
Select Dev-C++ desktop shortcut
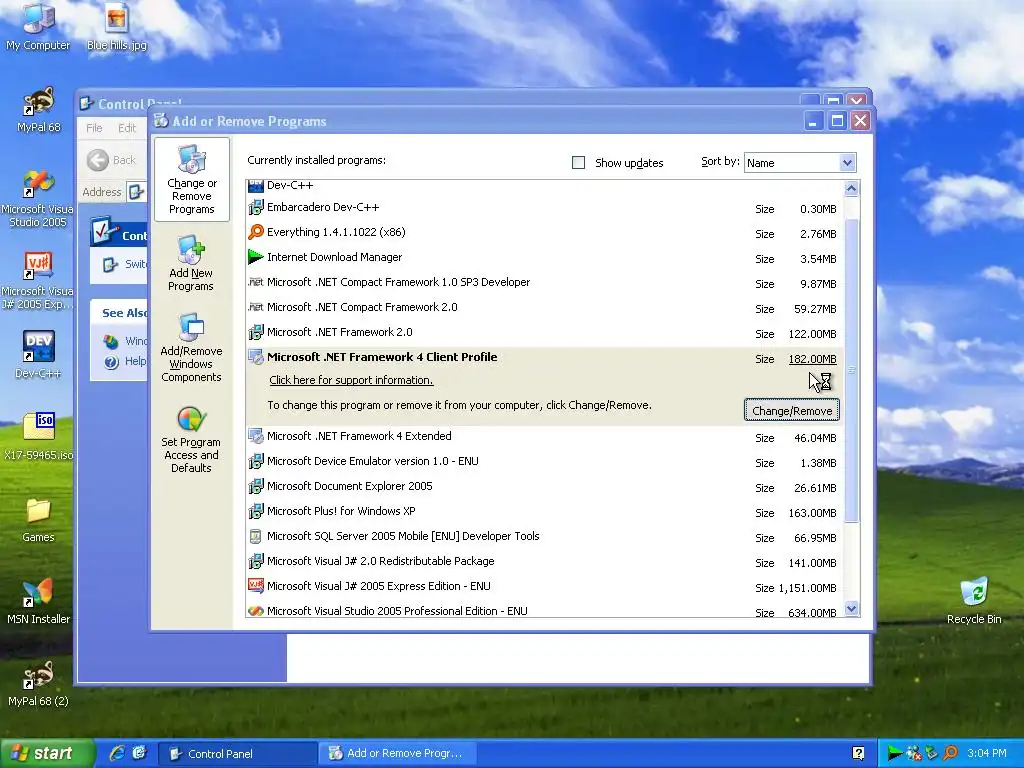(38, 355)
